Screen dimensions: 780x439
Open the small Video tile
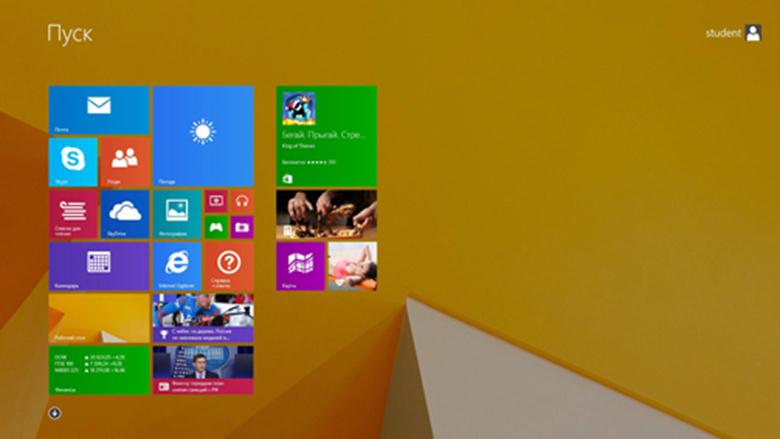(x=216, y=201)
